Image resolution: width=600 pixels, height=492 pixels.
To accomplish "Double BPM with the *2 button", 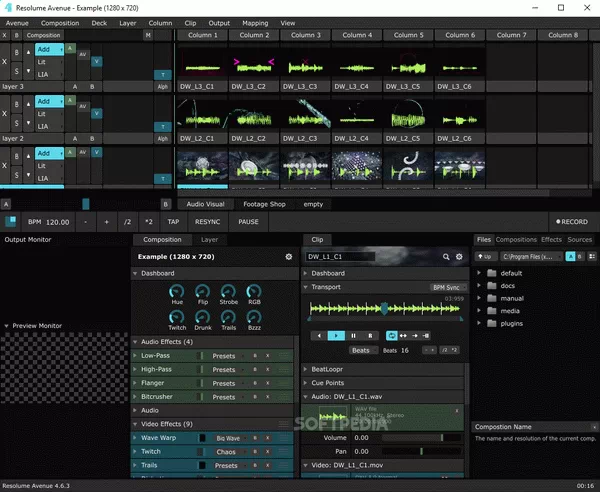I will coord(149,222).
